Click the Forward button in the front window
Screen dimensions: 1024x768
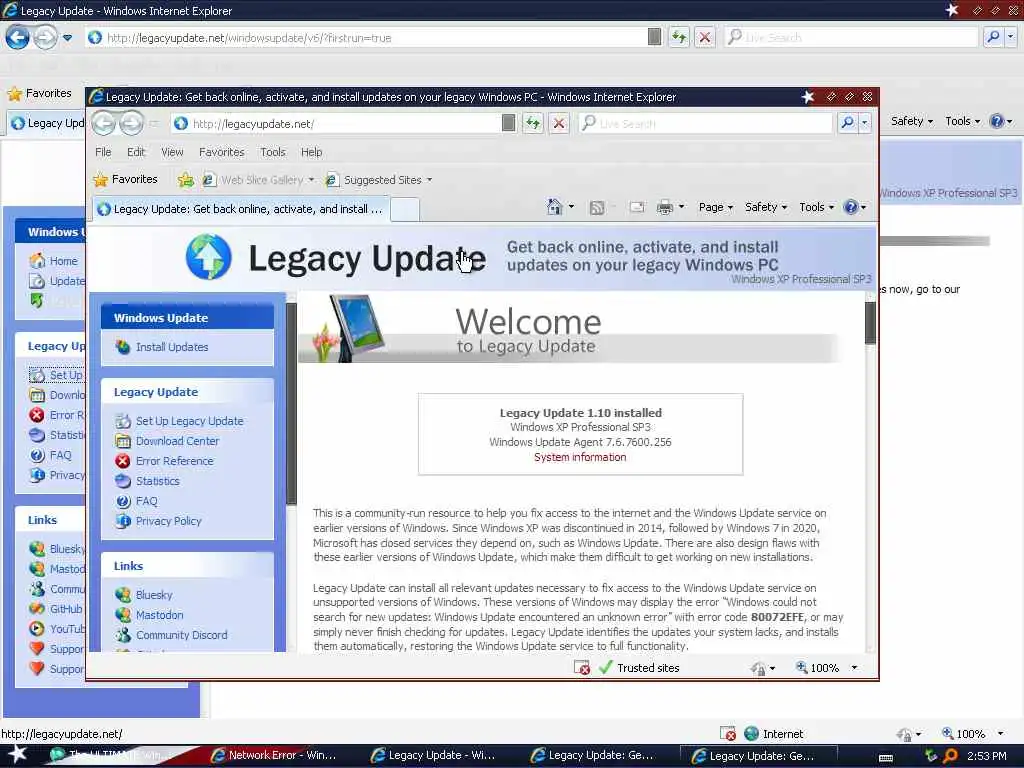click(x=131, y=123)
